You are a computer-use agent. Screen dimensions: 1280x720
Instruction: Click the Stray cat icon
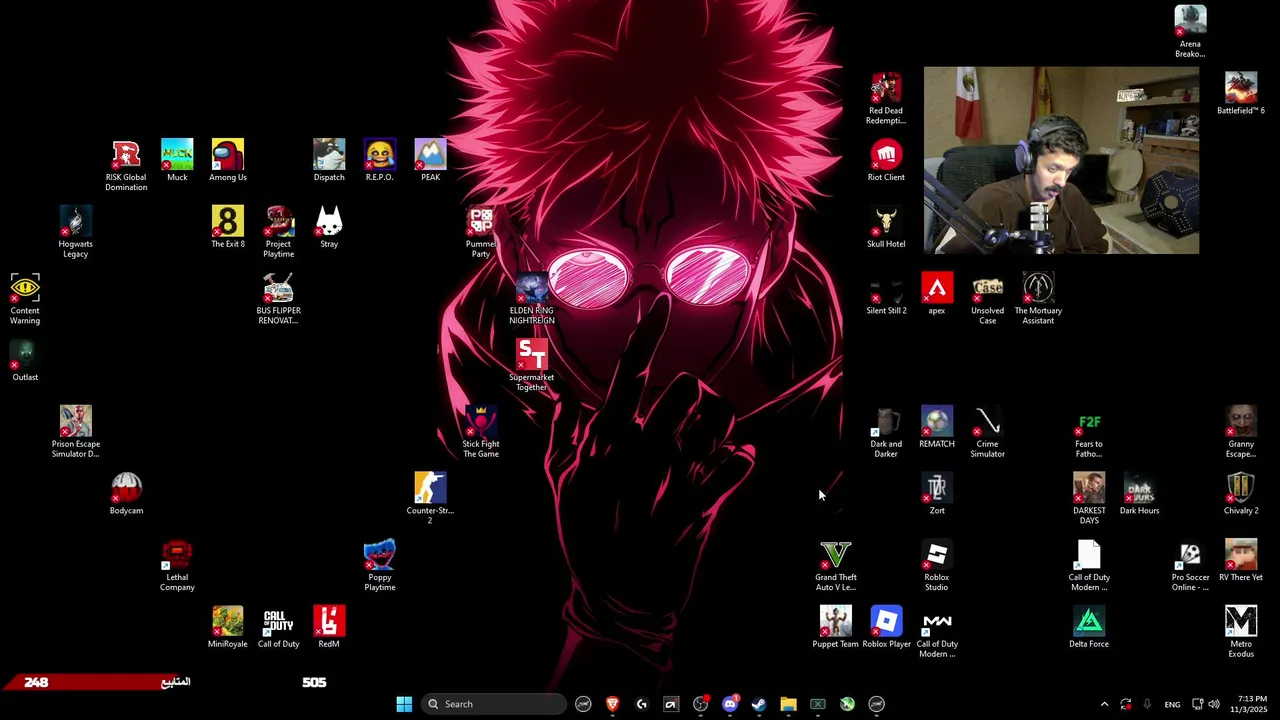[x=329, y=227]
